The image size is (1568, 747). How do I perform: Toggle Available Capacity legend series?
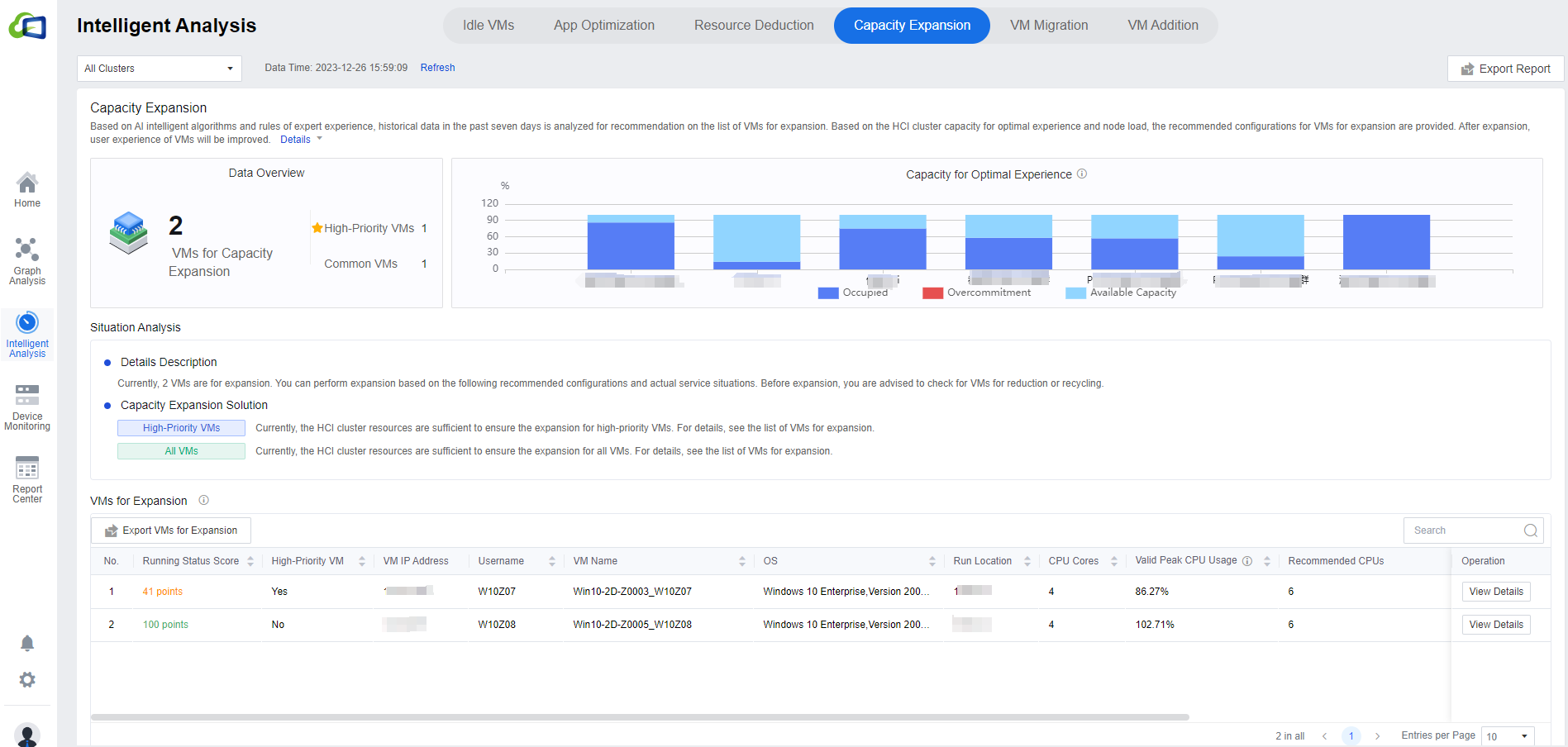tap(1120, 293)
